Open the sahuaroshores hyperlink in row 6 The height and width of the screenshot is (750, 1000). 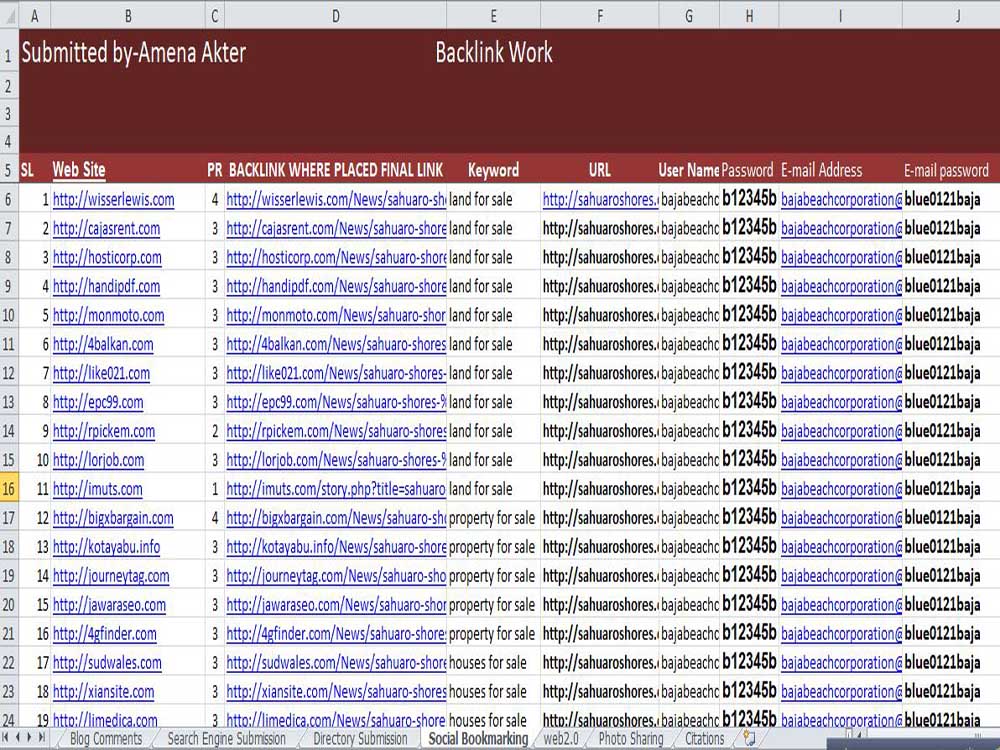click(x=599, y=200)
